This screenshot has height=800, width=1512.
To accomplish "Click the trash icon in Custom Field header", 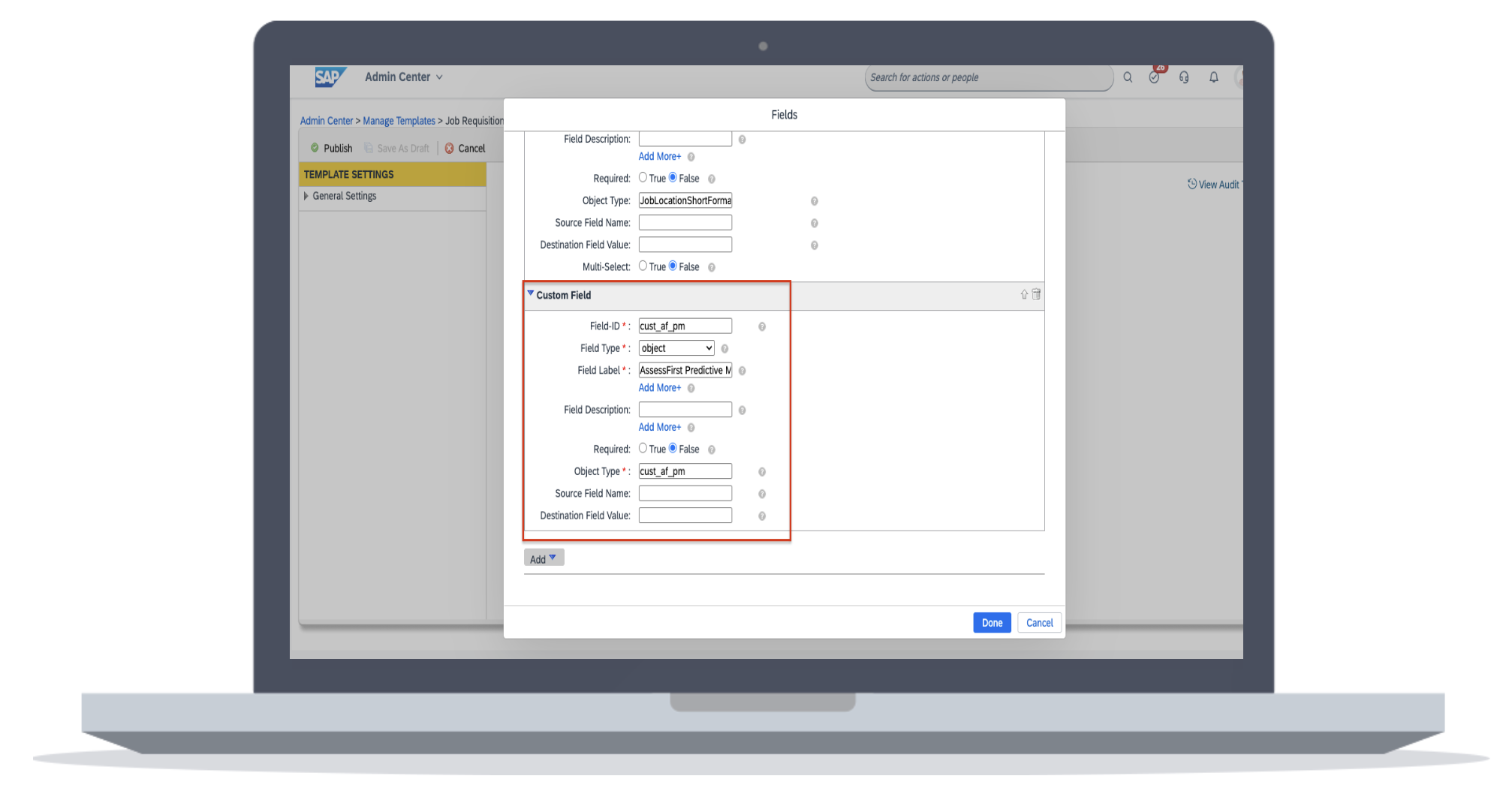I will pyautogui.click(x=1036, y=295).
